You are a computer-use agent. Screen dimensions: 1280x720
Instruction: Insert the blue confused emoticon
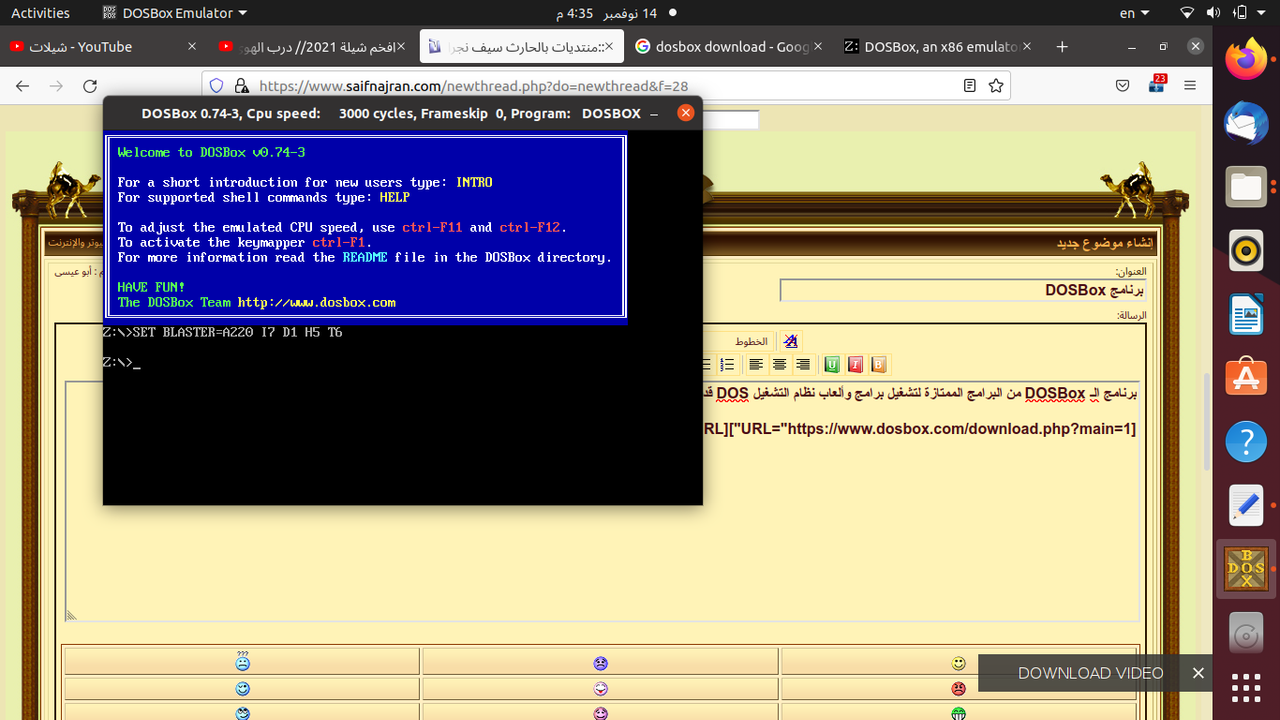242,662
